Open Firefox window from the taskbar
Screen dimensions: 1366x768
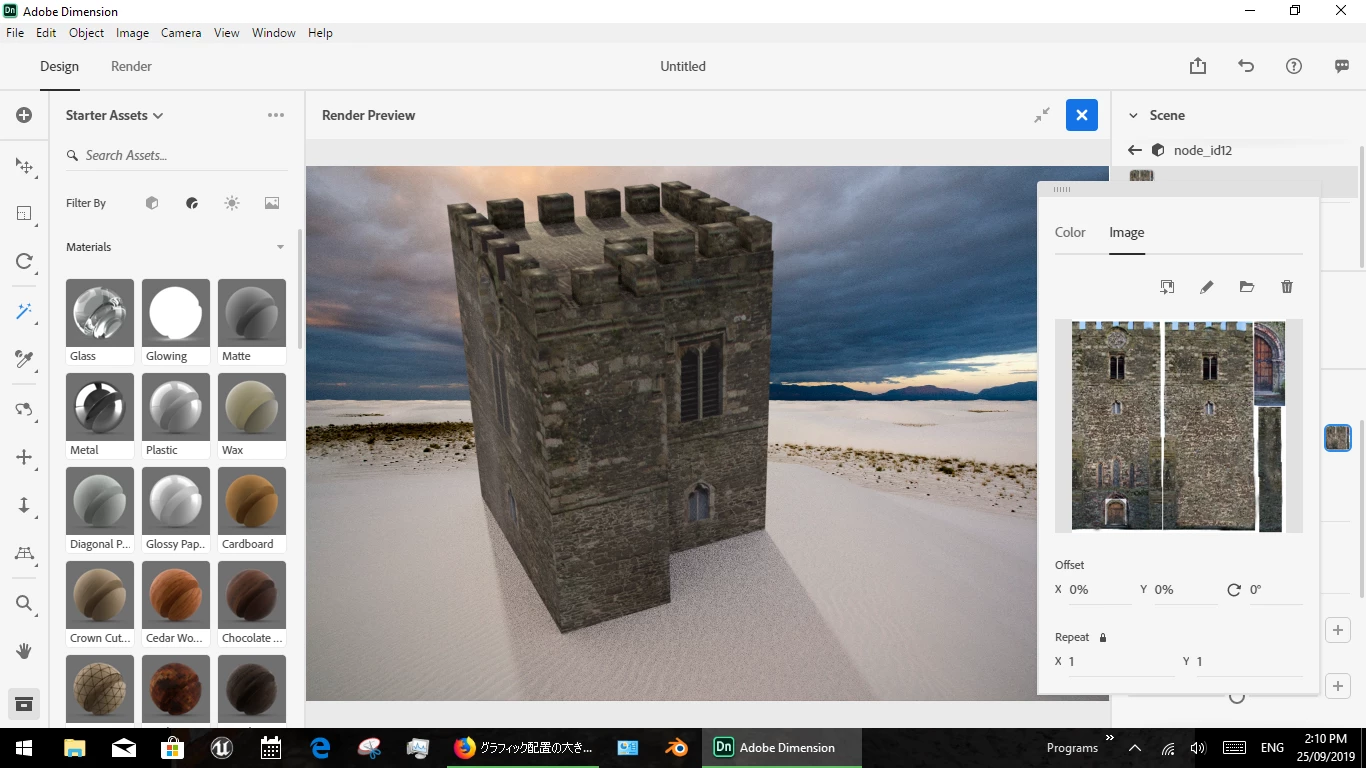[x=523, y=748]
